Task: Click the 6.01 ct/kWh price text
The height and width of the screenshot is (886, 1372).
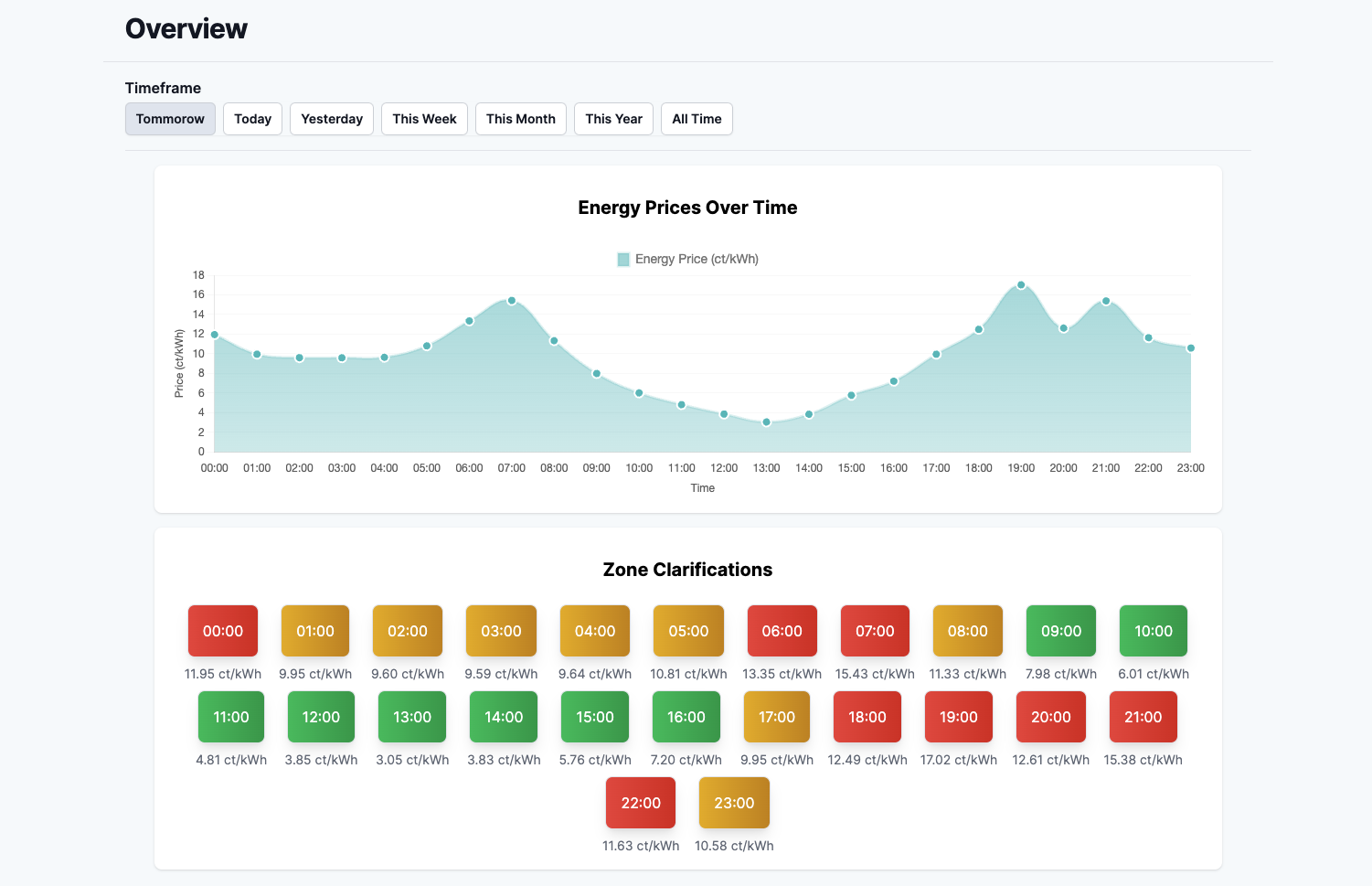Action: [1154, 674]
